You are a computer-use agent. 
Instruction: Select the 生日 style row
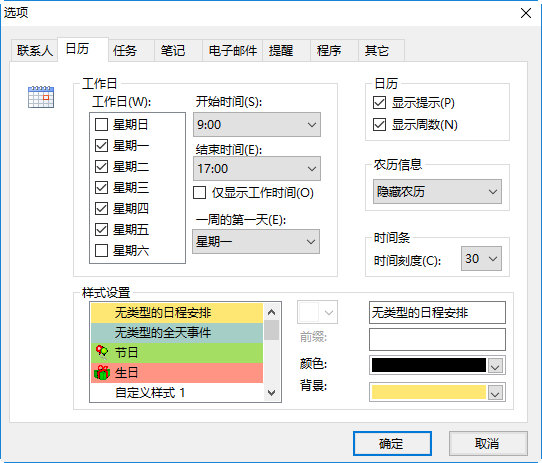point(177,373)
